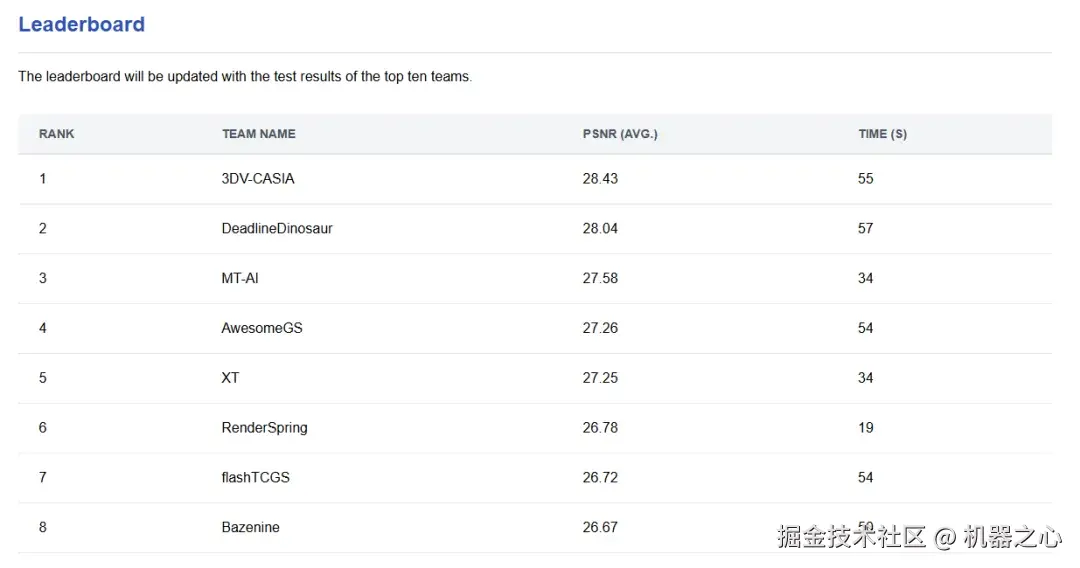
Task: Select the RenderSpring team name
Action: [265, 428]
